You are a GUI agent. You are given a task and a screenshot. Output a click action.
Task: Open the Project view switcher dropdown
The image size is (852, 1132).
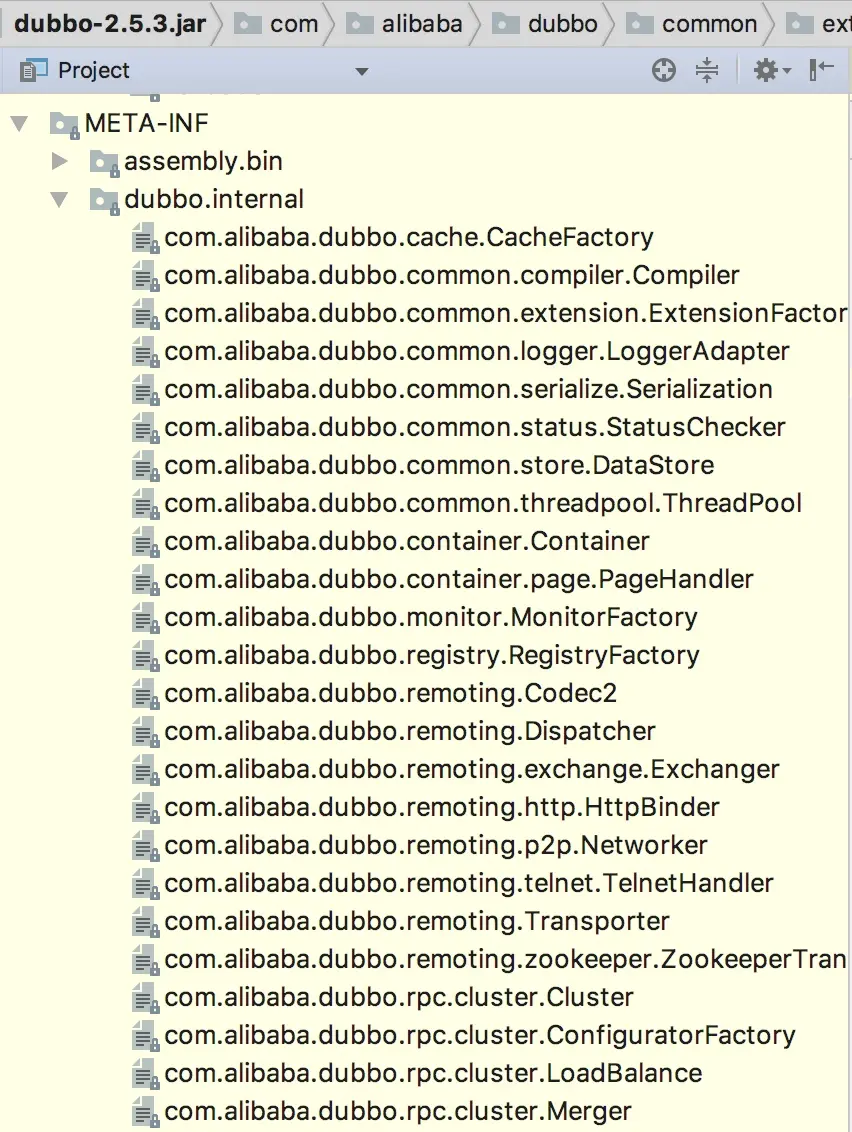click(362, 70)
